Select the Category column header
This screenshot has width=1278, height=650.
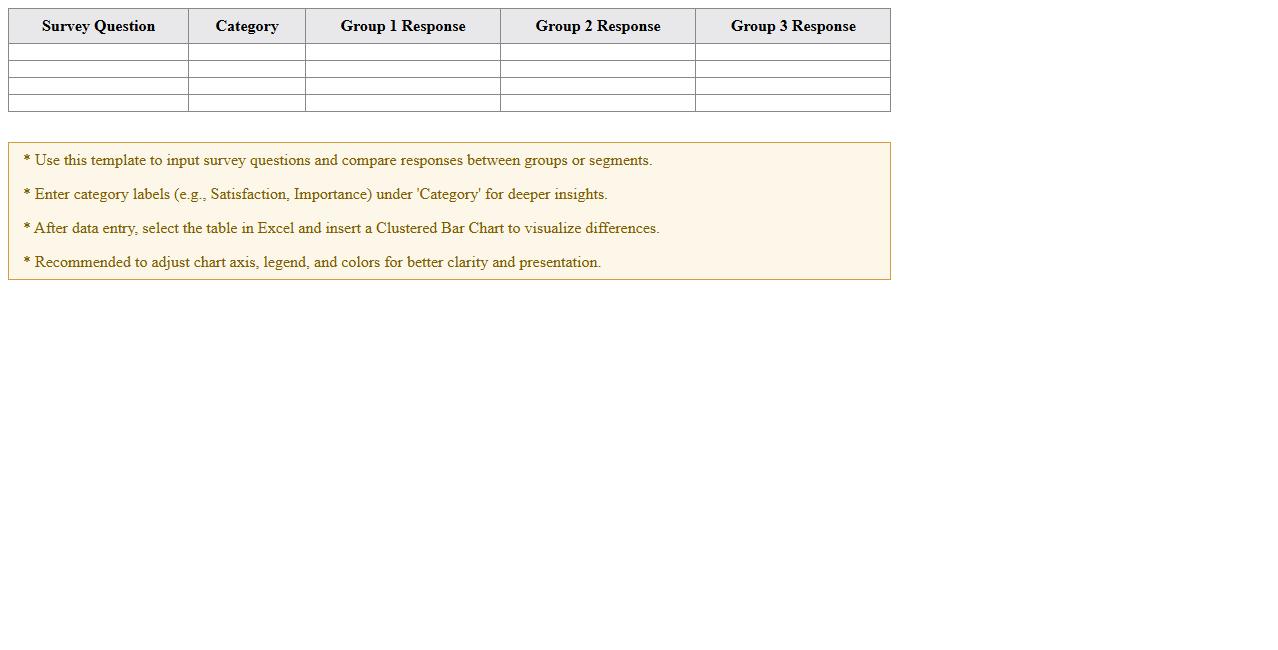coord(247,26)
